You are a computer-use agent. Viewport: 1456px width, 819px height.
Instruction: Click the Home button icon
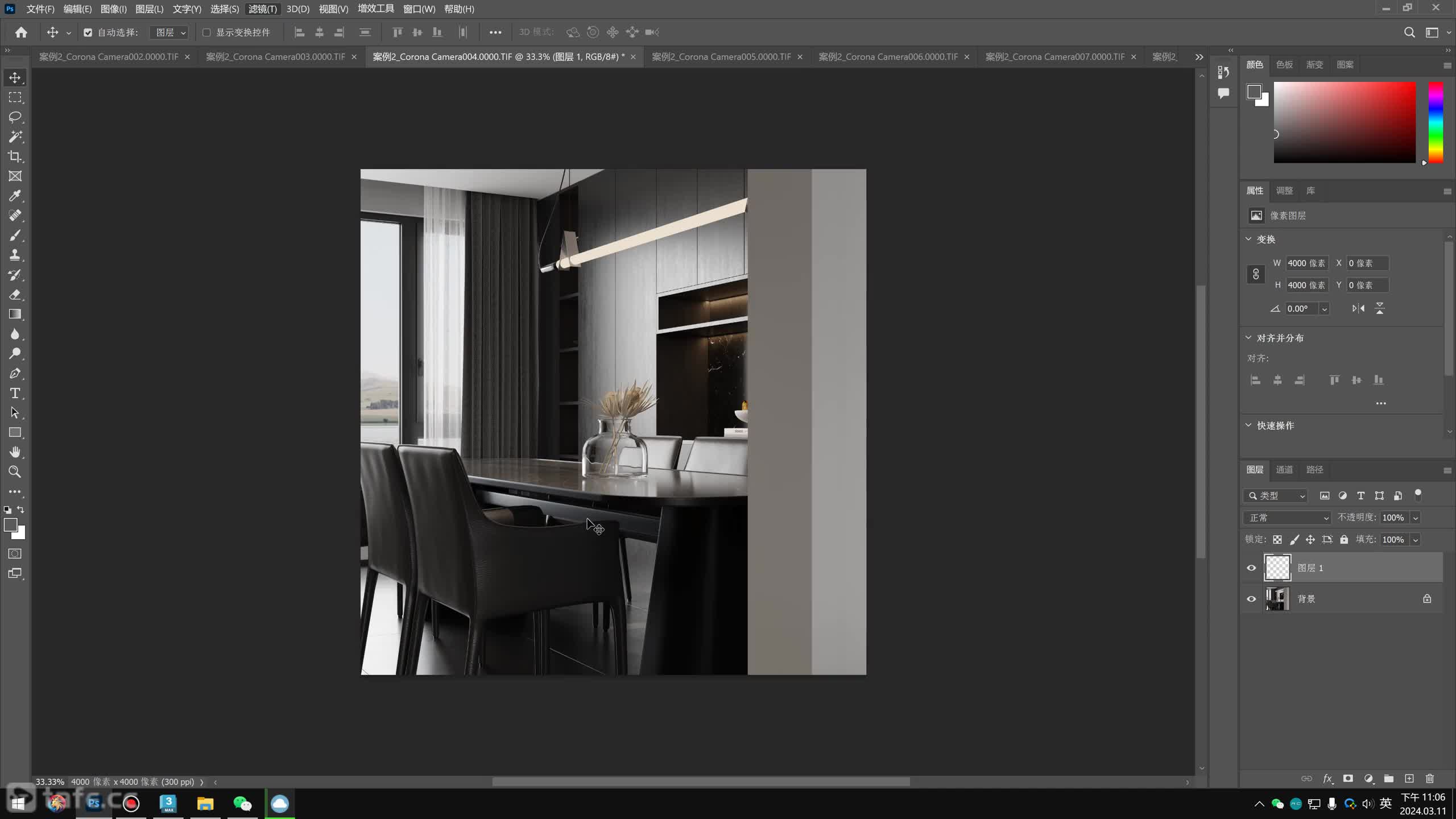pos(21,32)
